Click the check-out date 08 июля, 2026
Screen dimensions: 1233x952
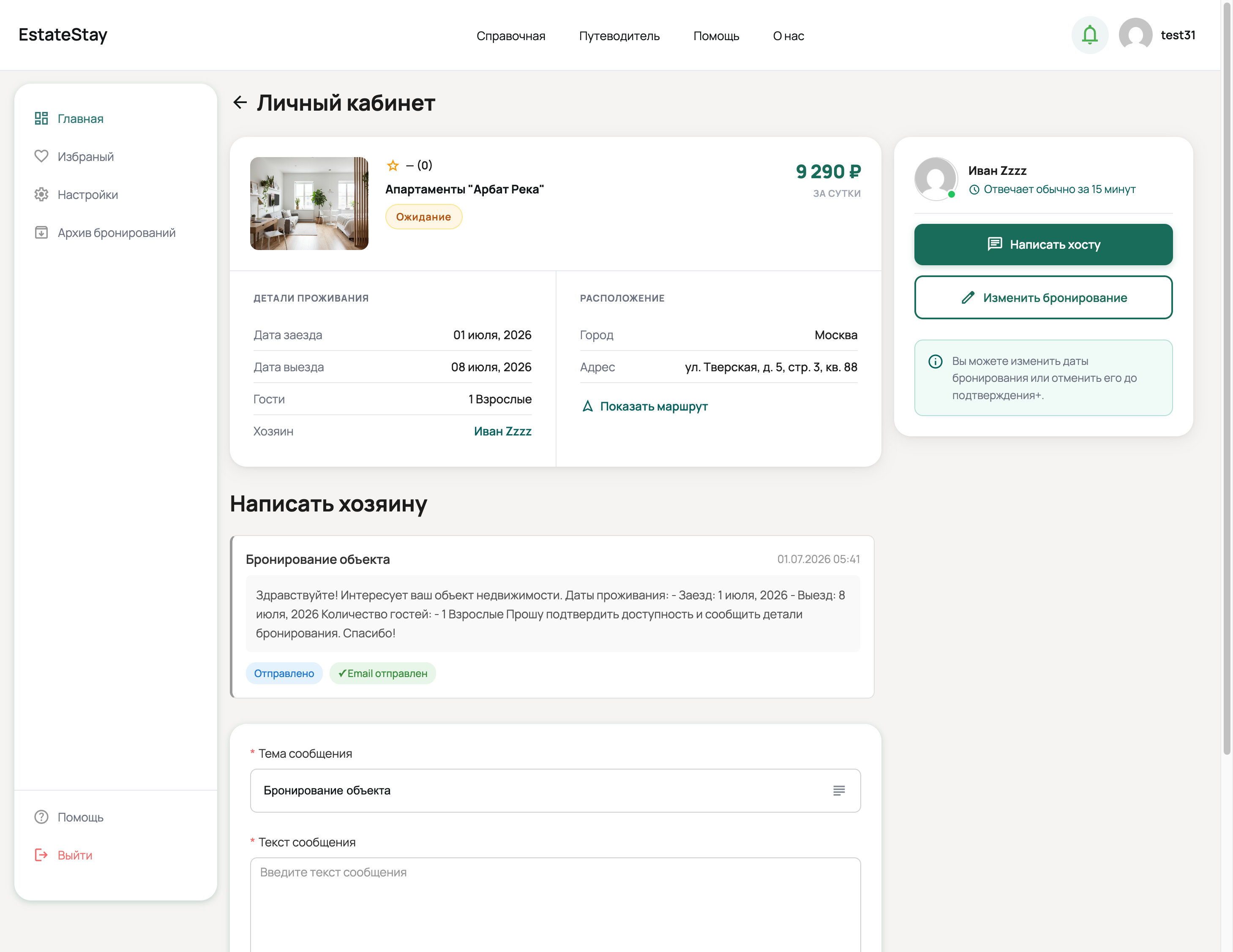pos(491,367)
